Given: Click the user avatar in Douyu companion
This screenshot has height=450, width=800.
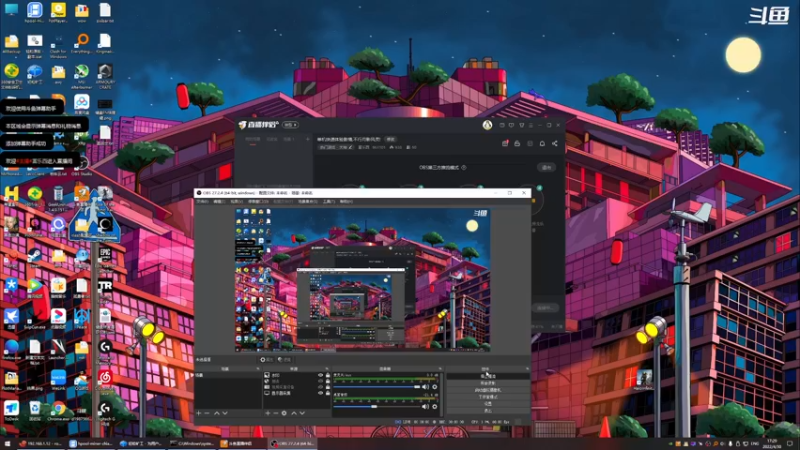Looking at the screenshot, I should tap(487, 125).
